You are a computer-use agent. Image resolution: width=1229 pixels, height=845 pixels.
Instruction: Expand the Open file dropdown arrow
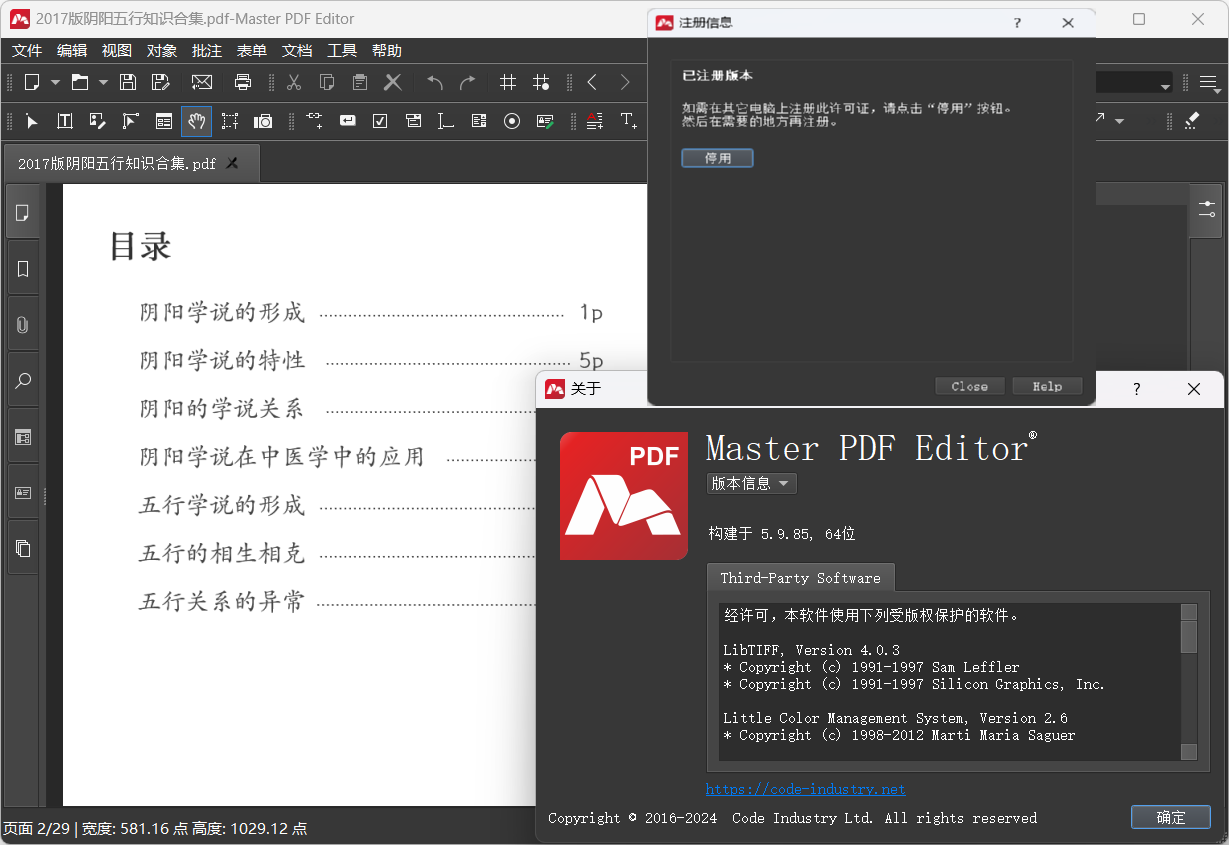point(103,82)
